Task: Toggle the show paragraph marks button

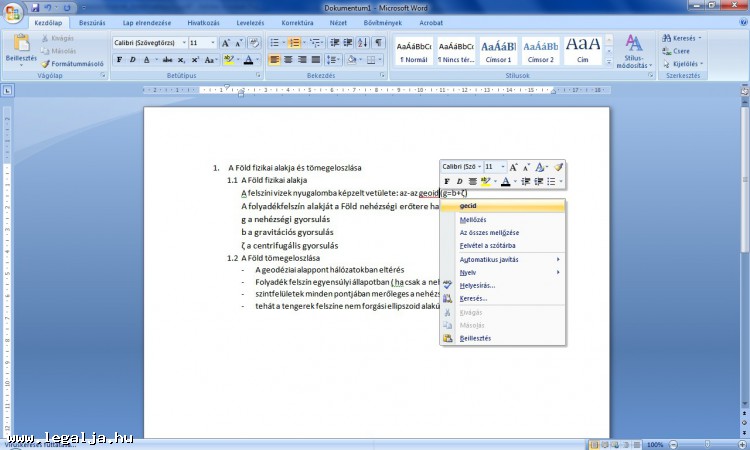Action: [378, 43]
